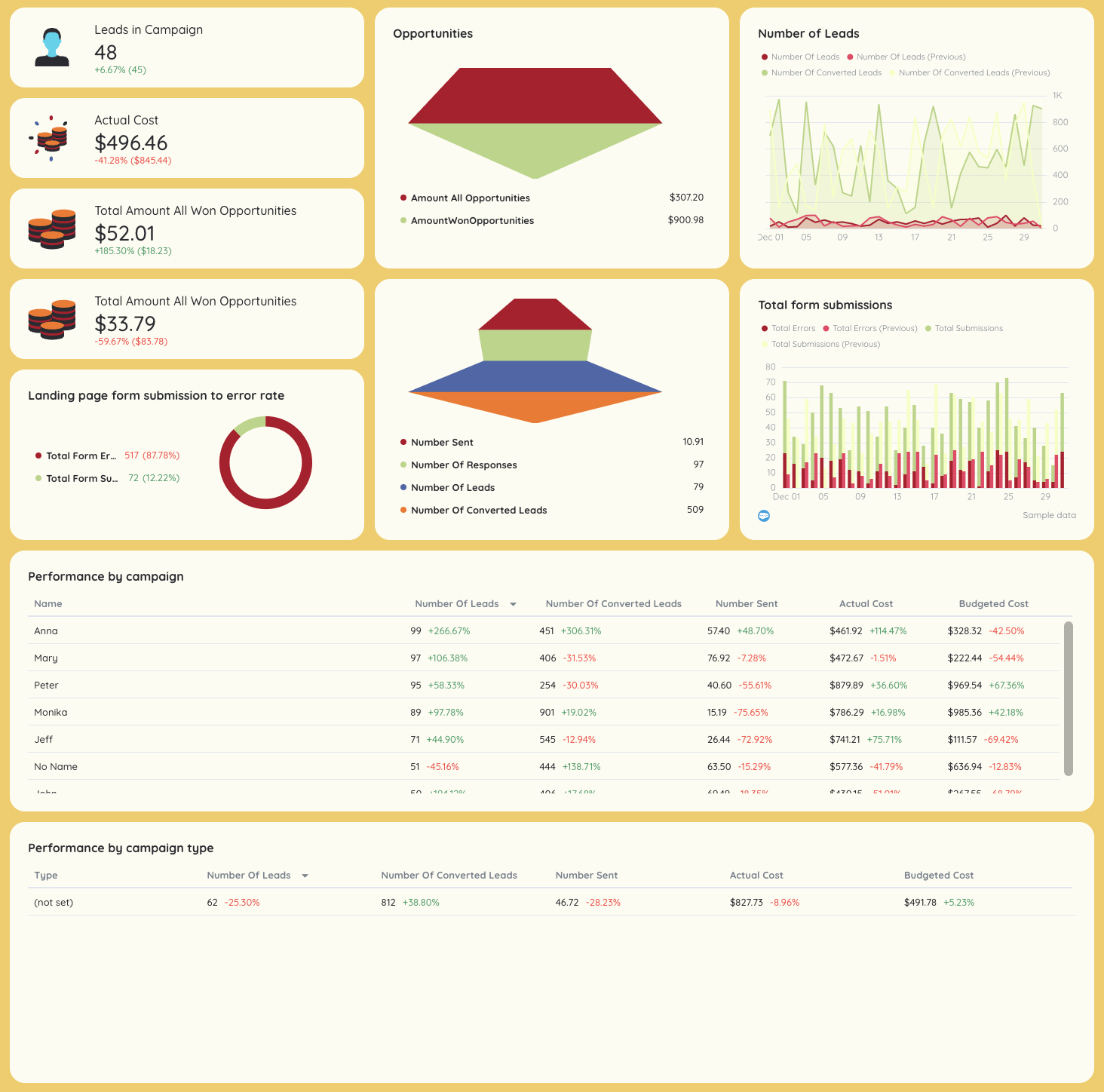Image resolution: width=1104 pixels, height=1092 pixels.
Task: Click the blue logo icon under Total form submissions chart
Action: point(764,515)
